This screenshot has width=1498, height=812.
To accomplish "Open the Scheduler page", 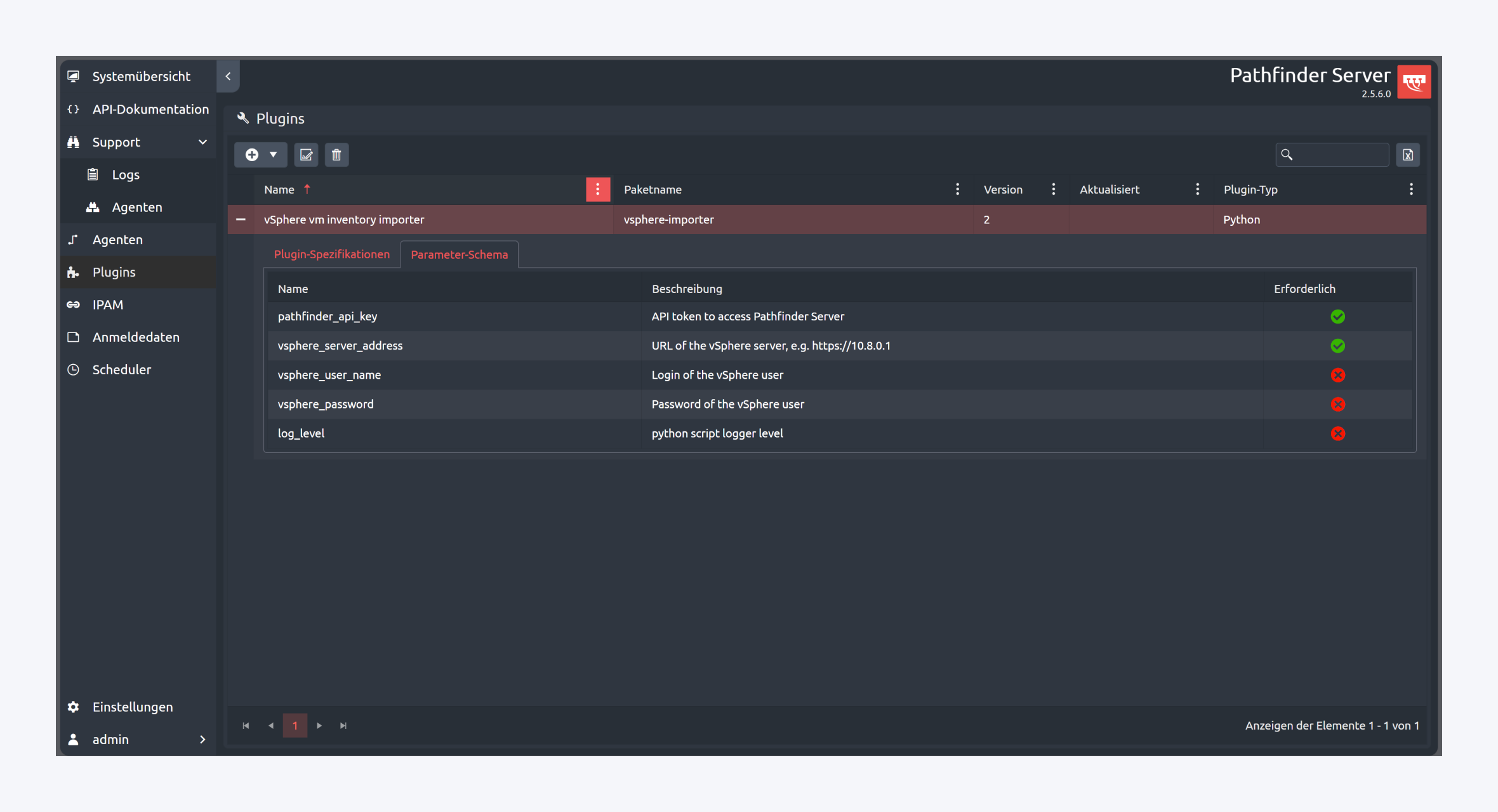I will click(x=121, y=369).
